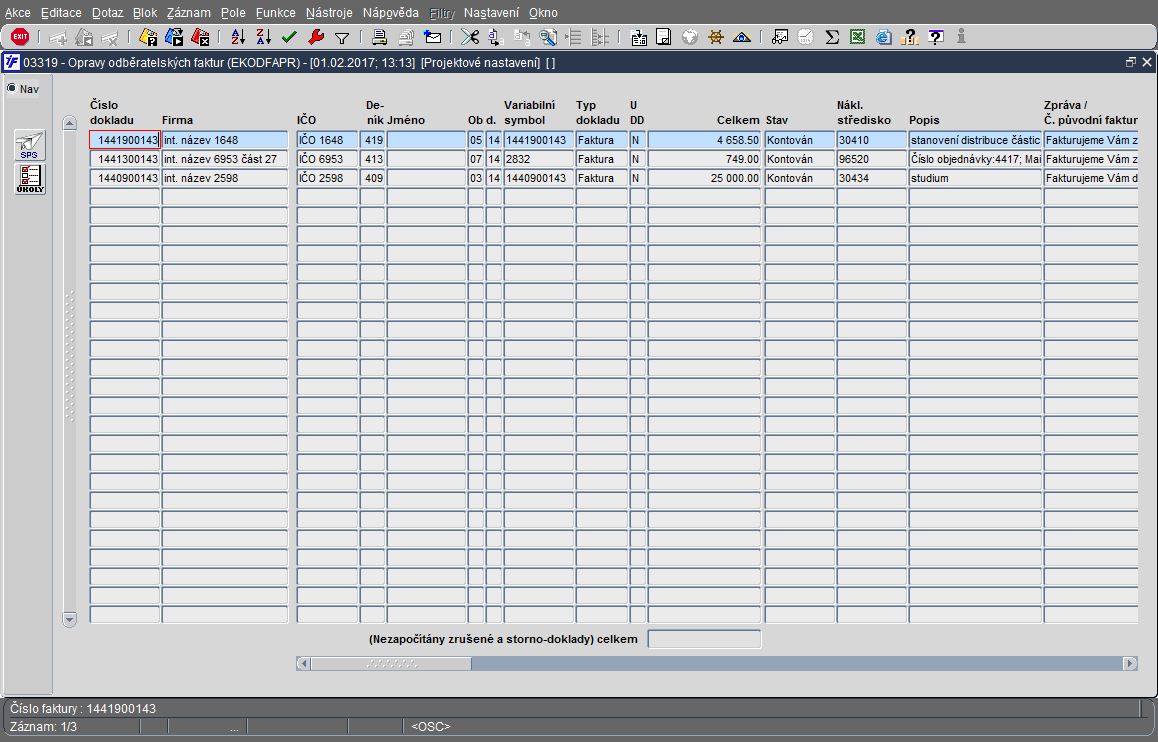The width and height of the screenshot is (1158, 742).
Task: Click the vertical scrollbar up arrow
Action: click(x=69, y=123)
